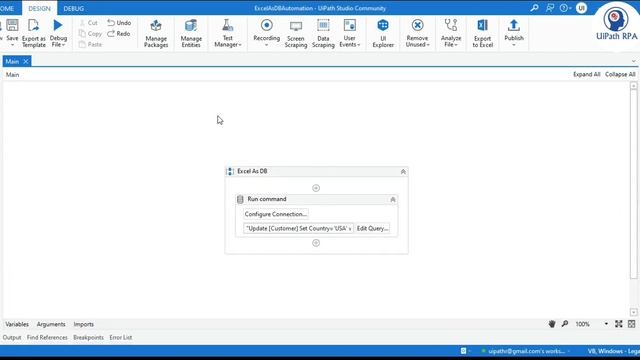This screenshot has width=640, height=360.
Task: Open the Test Manager ribbon button
Action: click(228, 33)
